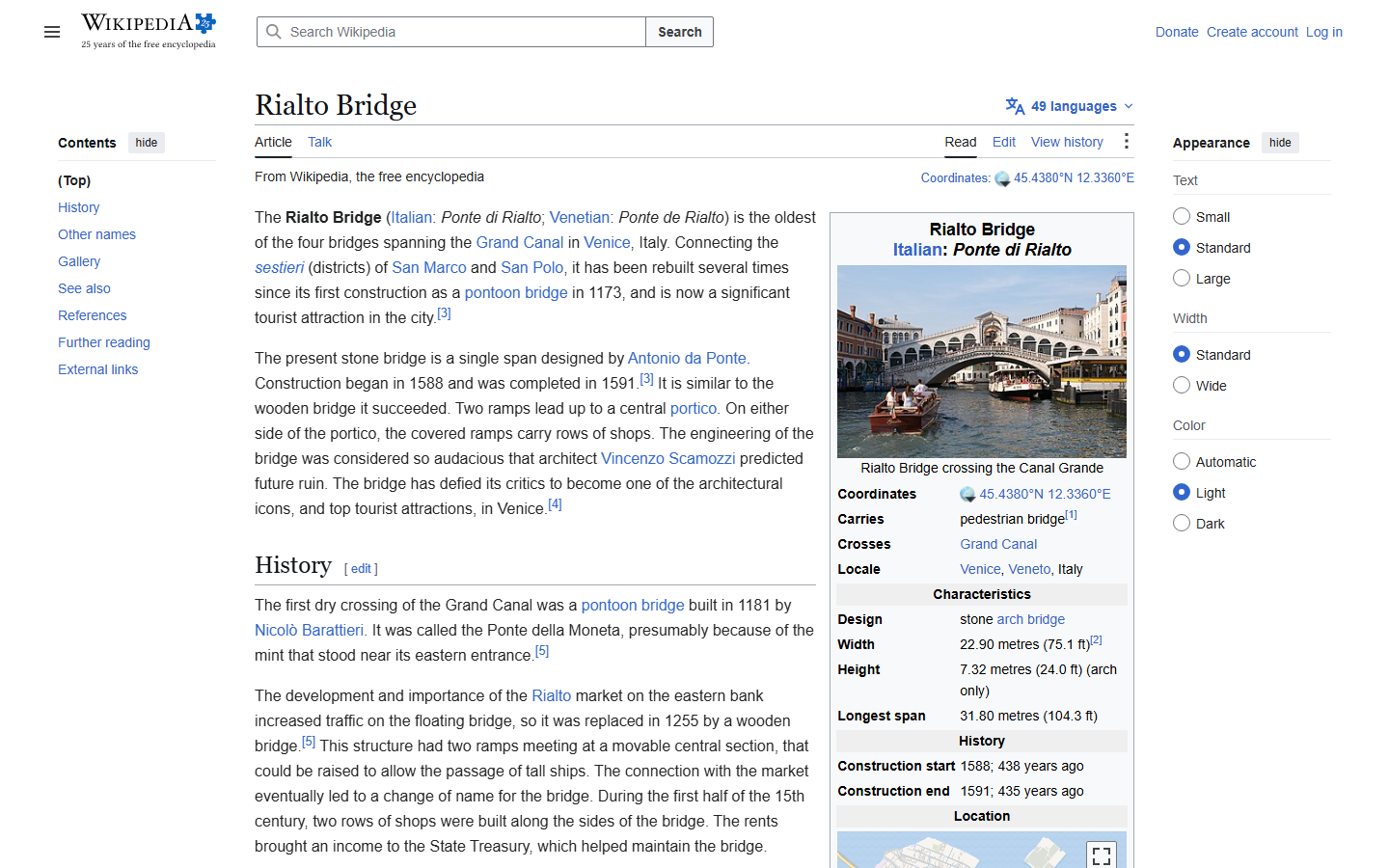Image resolution: width=1389 pixels, height=868 pixels.
Task: Go to Other names section
Action: click(96, 234)
